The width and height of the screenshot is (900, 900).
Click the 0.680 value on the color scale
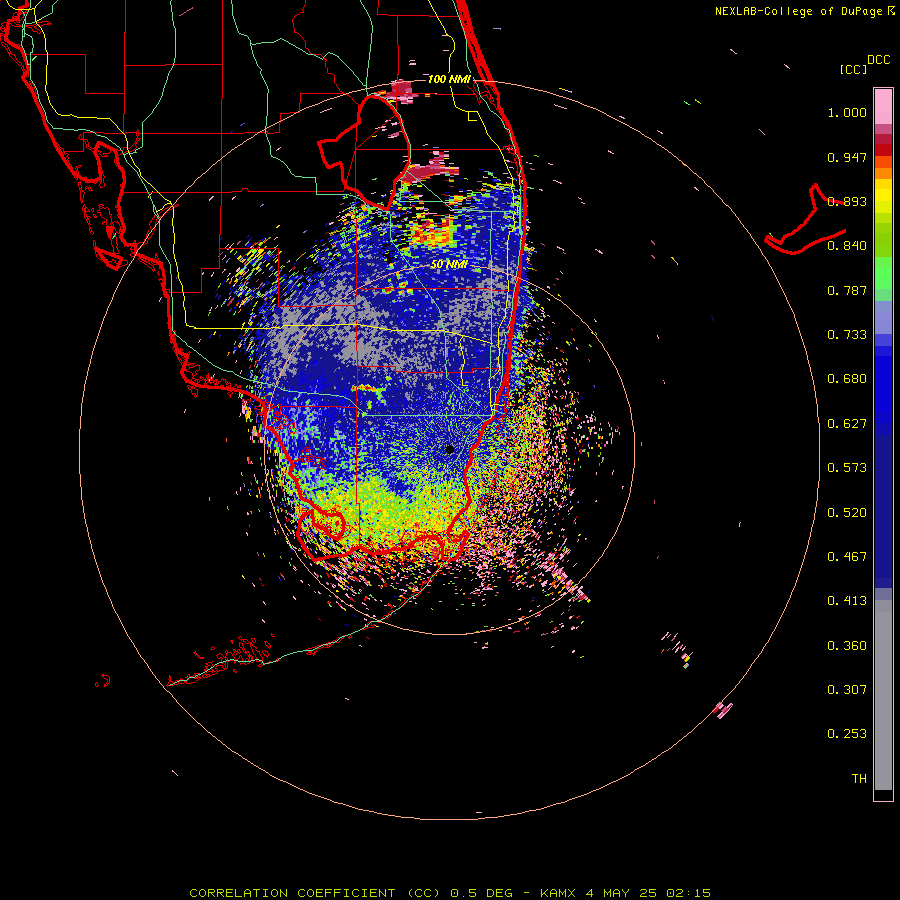click(847, 379)
